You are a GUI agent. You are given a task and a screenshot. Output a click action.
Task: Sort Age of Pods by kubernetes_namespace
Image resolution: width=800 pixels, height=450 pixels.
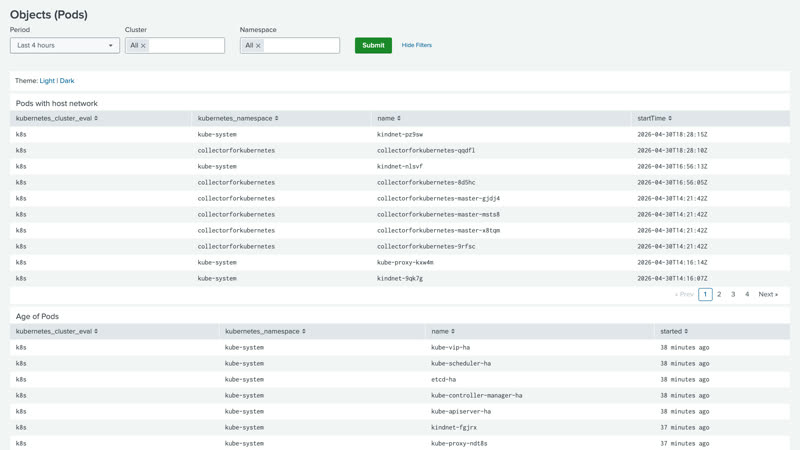click(265, 332)
